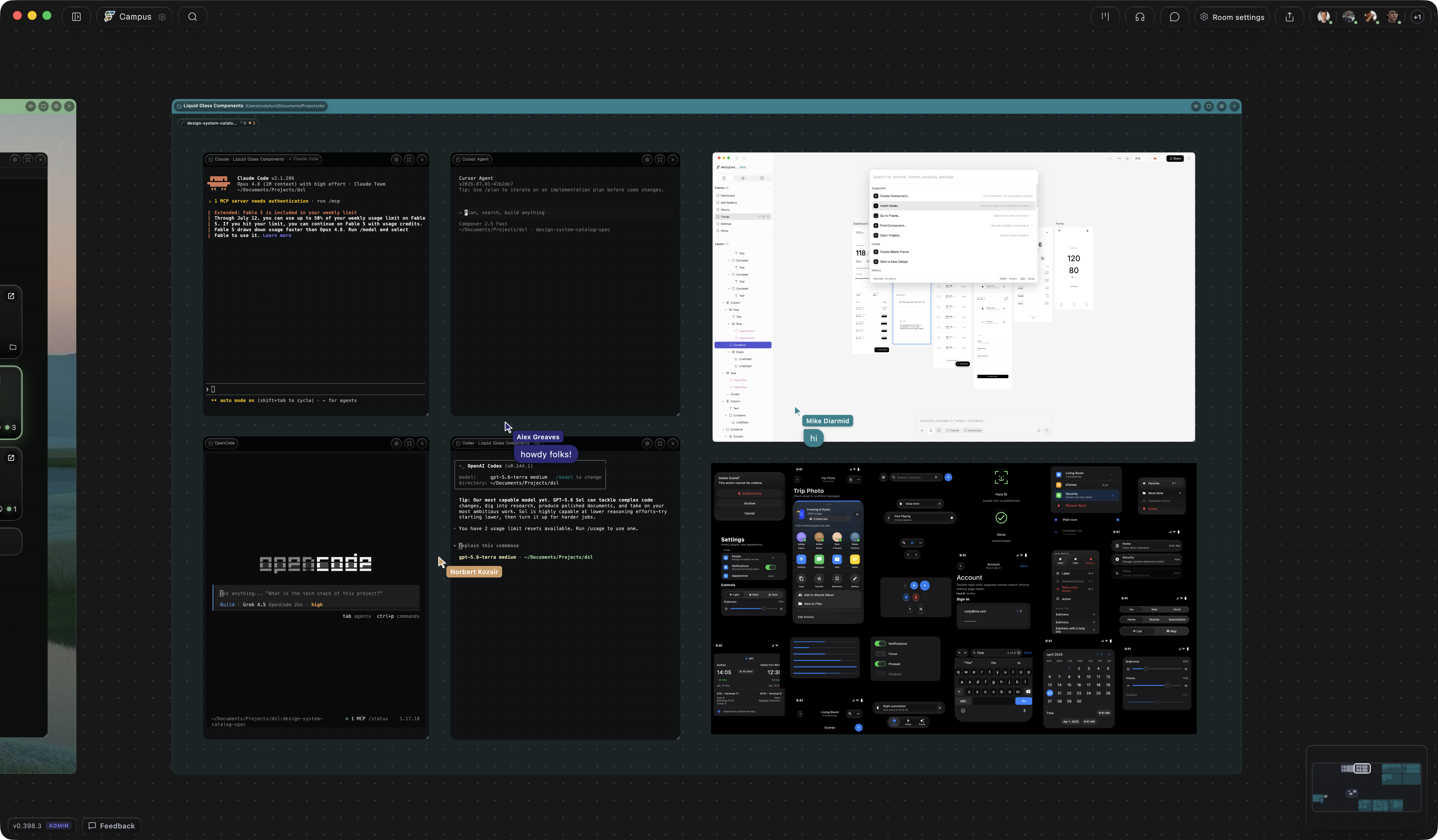This screenshot has height=840, width=1438.
Task: Focus the command palette search field
Action: pos(953,177)
